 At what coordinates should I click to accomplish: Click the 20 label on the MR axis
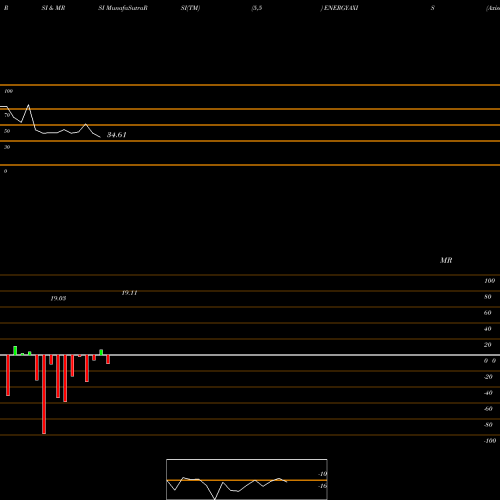point(488,345)
